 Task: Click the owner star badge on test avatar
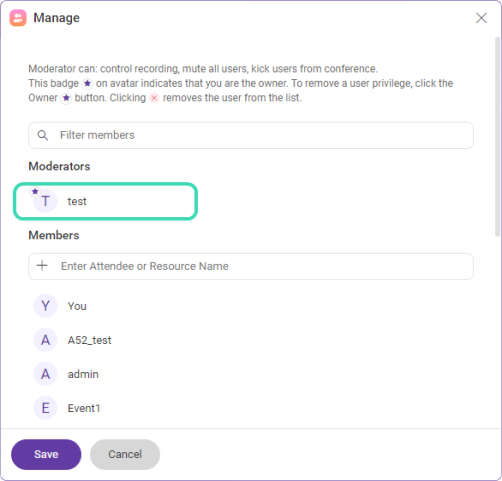[35, 191]
